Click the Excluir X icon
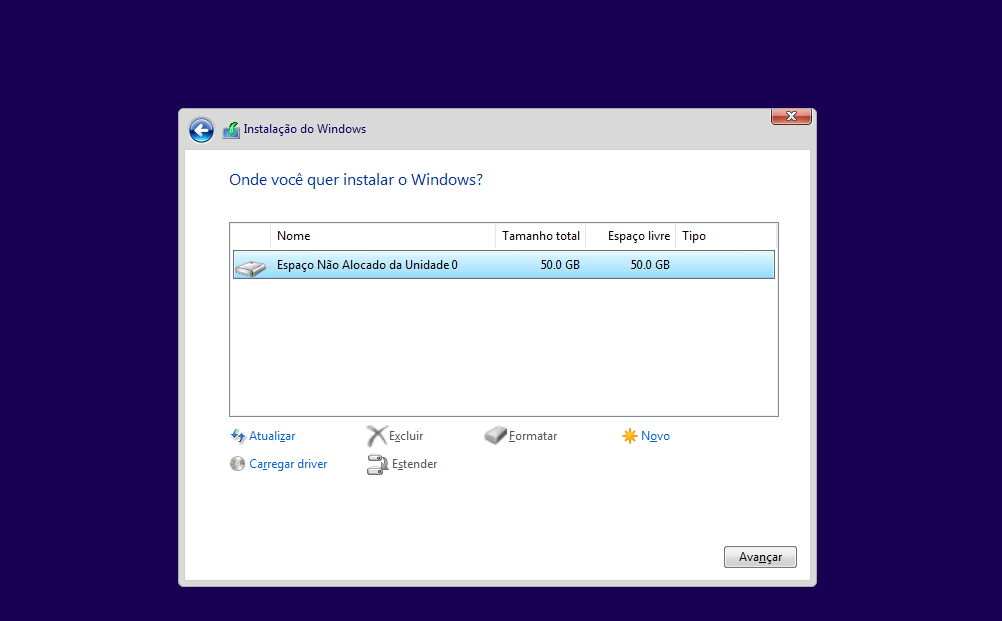The image size is (1002, 621). pyautogui.click(x=376, y=436)
